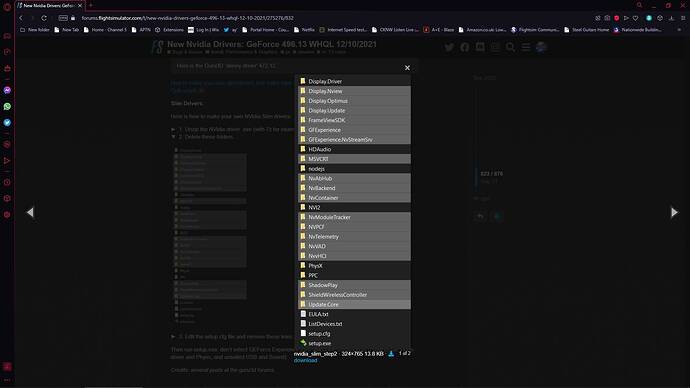The image size is (690, 388).
Task: Click the Update.Core folder row in image
Action: [x=354, y=304]
